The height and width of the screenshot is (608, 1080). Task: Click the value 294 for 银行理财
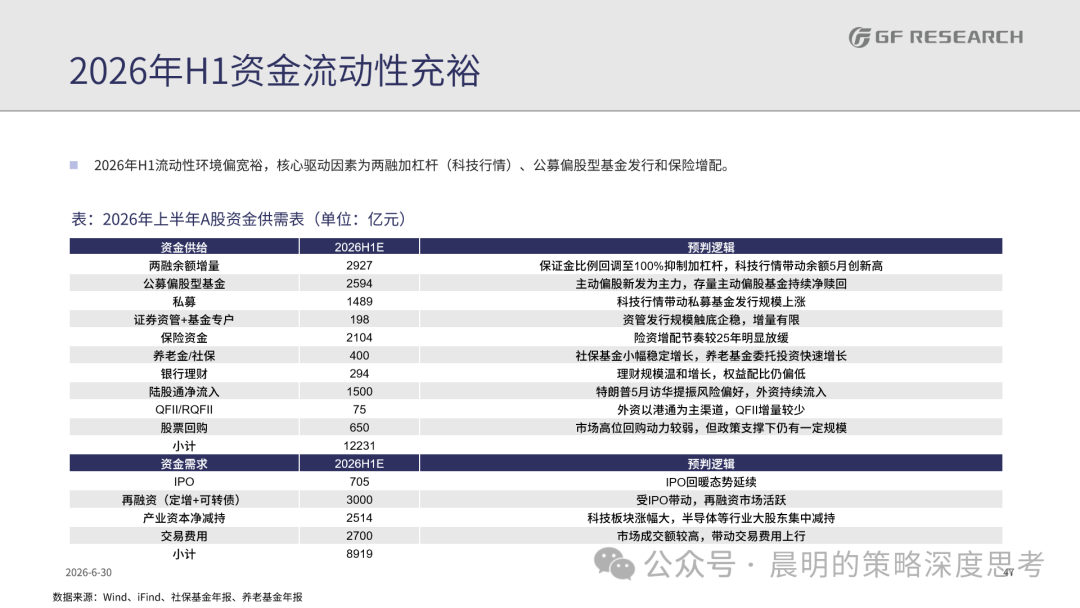[360, 373]
